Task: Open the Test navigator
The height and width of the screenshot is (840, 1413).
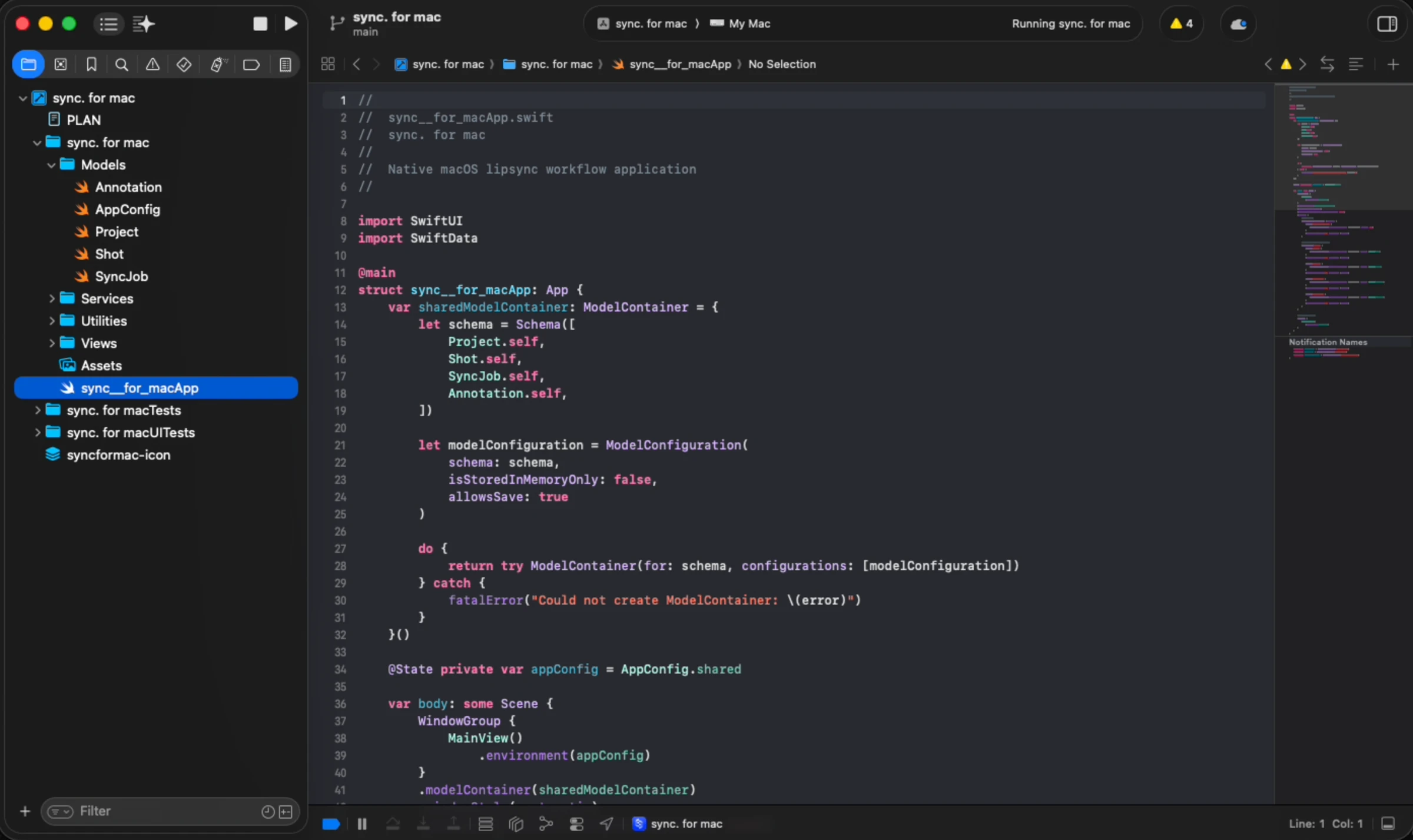Action: (x=184, y=64)
